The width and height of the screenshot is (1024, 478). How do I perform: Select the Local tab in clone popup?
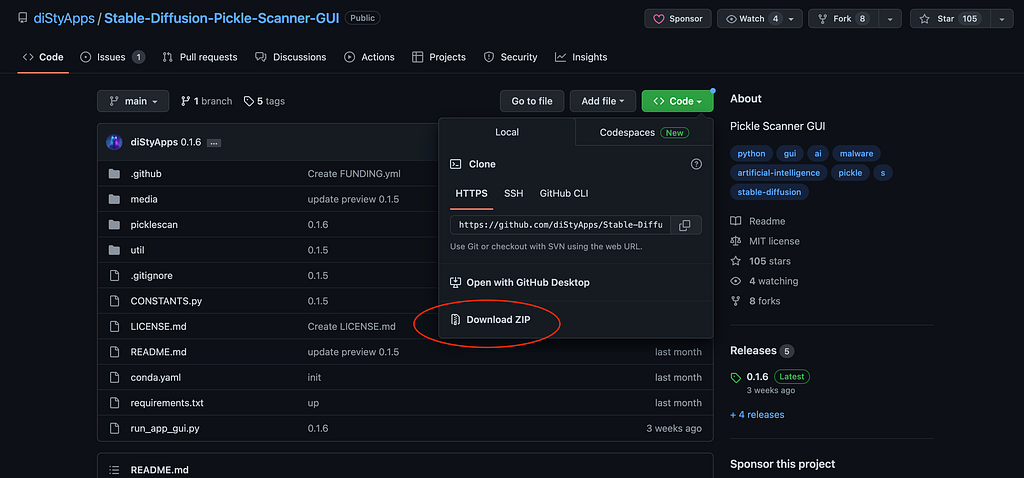point(507,132)
